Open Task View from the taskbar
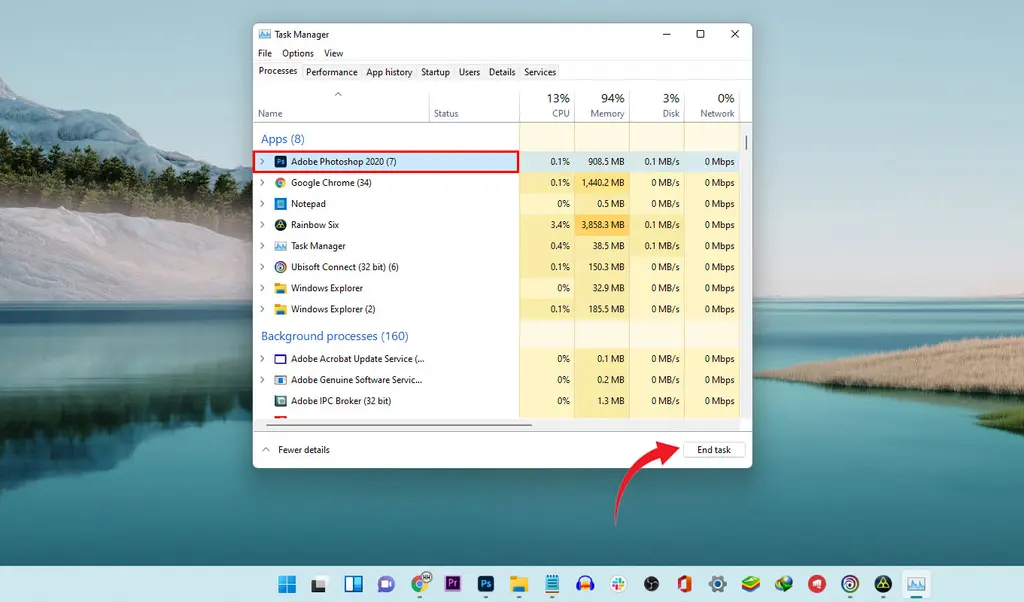This screenshot has width=1024, height=602. 319,584
